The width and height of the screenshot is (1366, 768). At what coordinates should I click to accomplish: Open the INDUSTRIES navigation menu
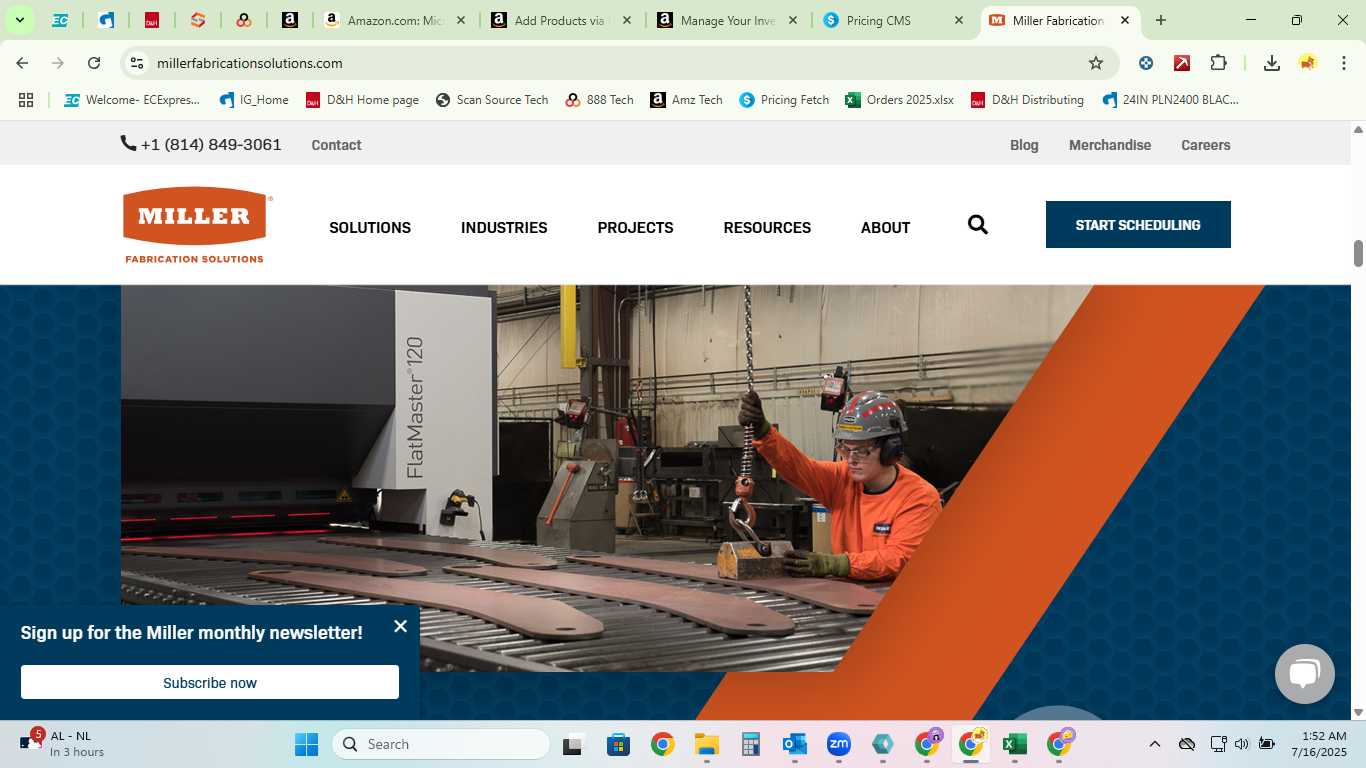[504, 228]
